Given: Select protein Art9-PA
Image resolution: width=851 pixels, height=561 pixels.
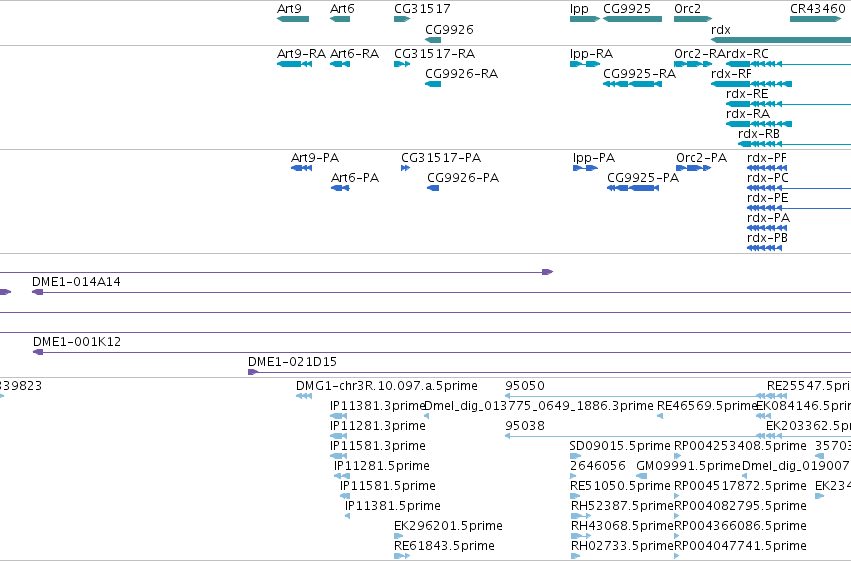Looking at the screenshot, I should [x=301, y=168].
